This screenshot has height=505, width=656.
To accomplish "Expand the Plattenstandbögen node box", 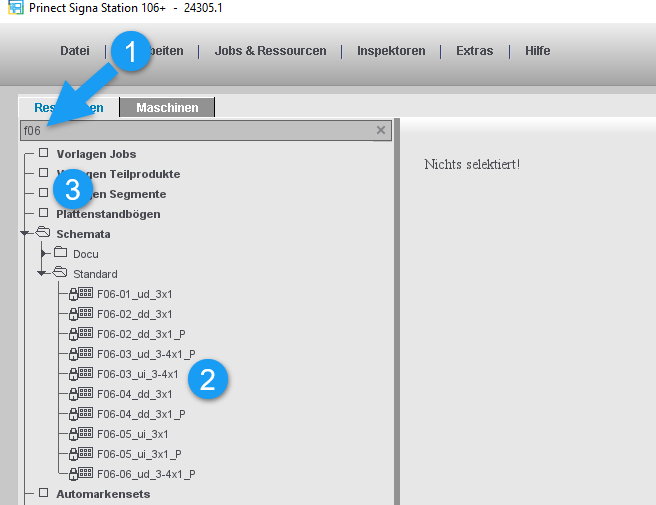I will [44, 213].
